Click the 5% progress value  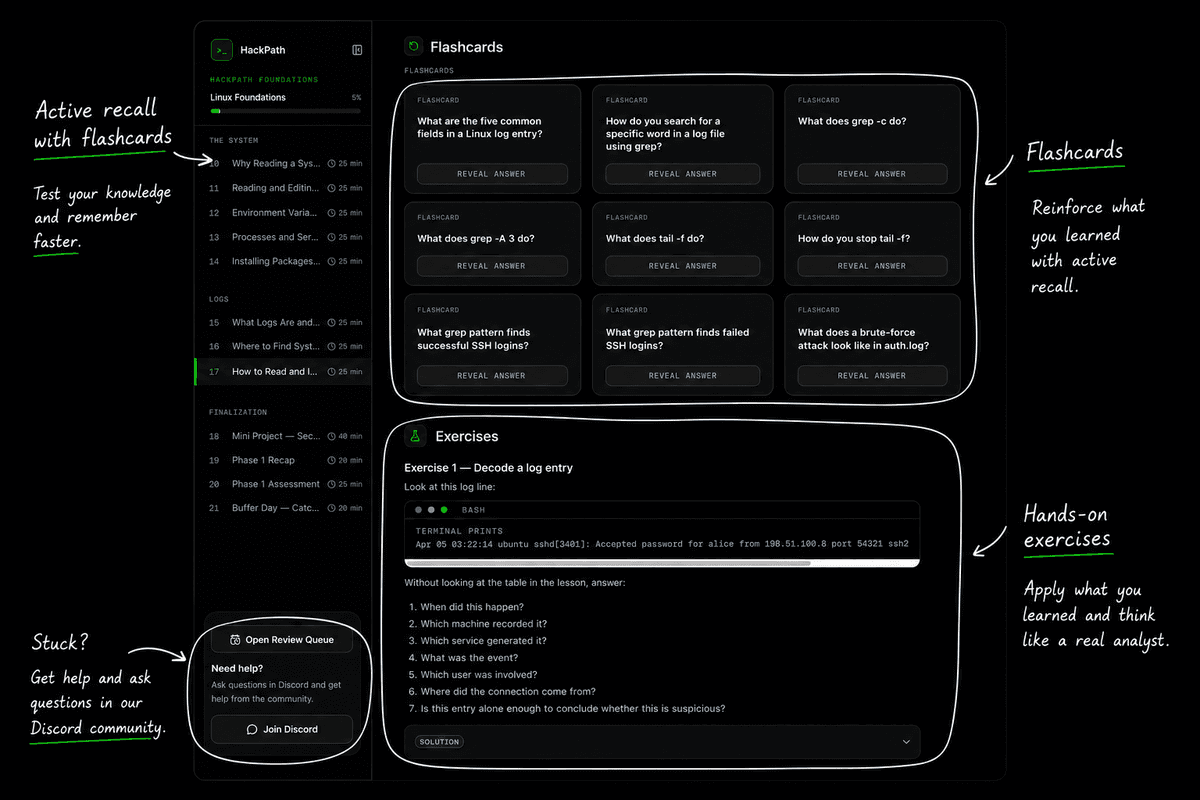pos(356,98)
